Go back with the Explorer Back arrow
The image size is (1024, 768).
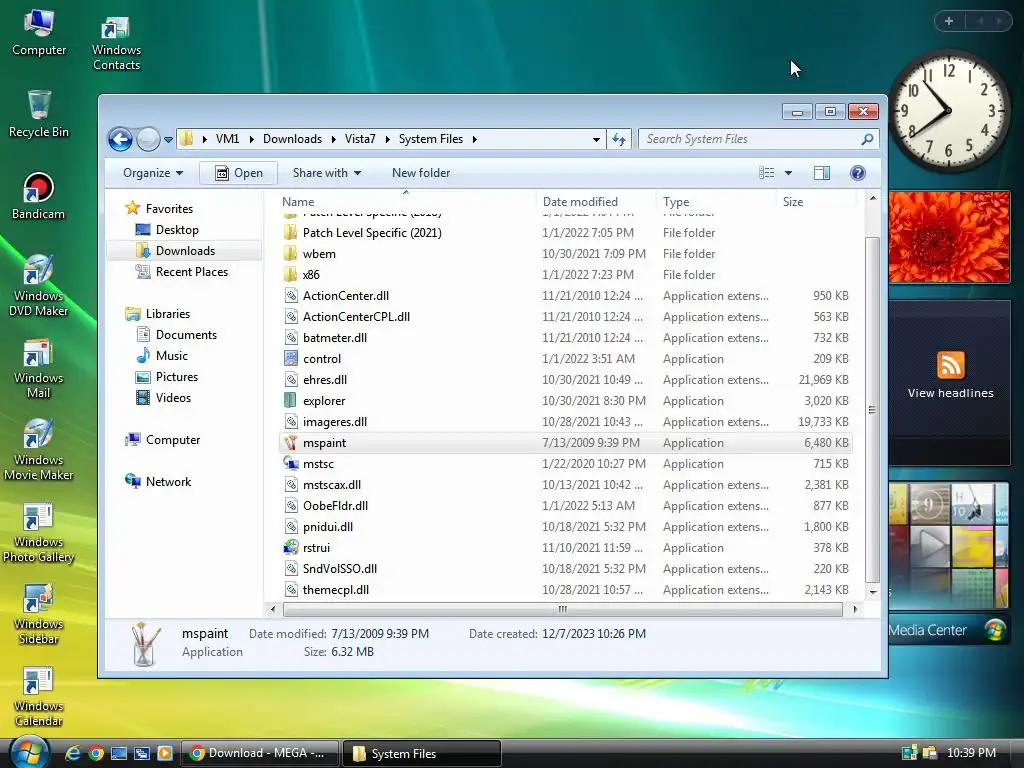coord(120,139)
